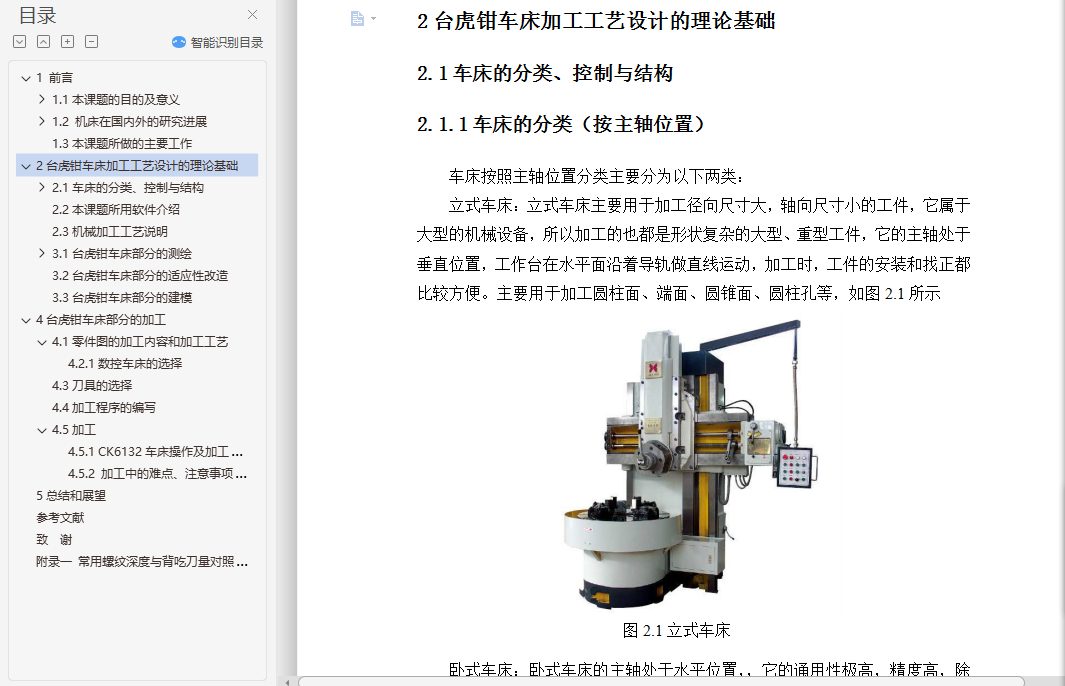Collapse the 4.5 加工 section

point(42,430)
